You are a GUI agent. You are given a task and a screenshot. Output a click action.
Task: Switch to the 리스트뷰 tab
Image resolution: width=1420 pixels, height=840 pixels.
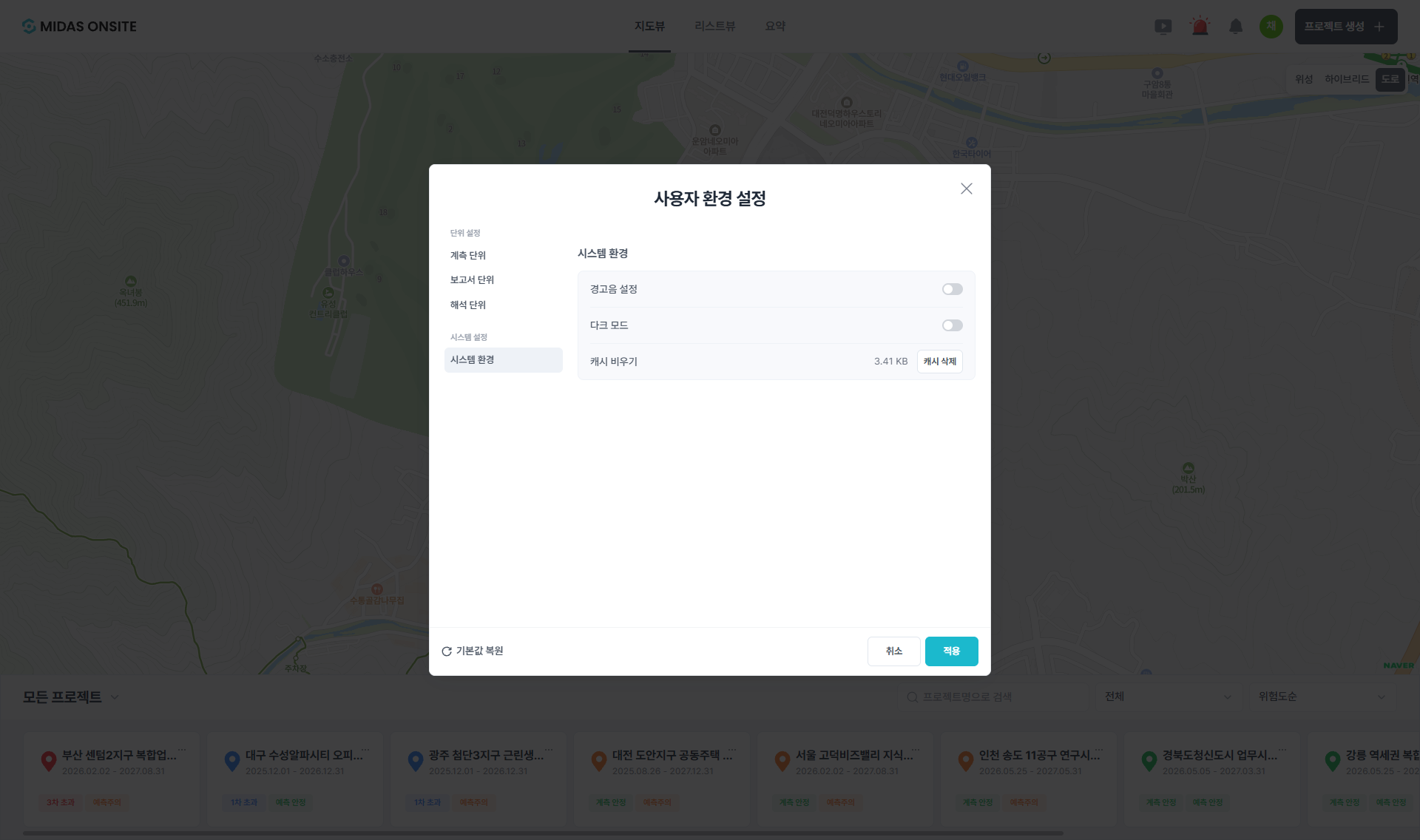tap(714, 27)
